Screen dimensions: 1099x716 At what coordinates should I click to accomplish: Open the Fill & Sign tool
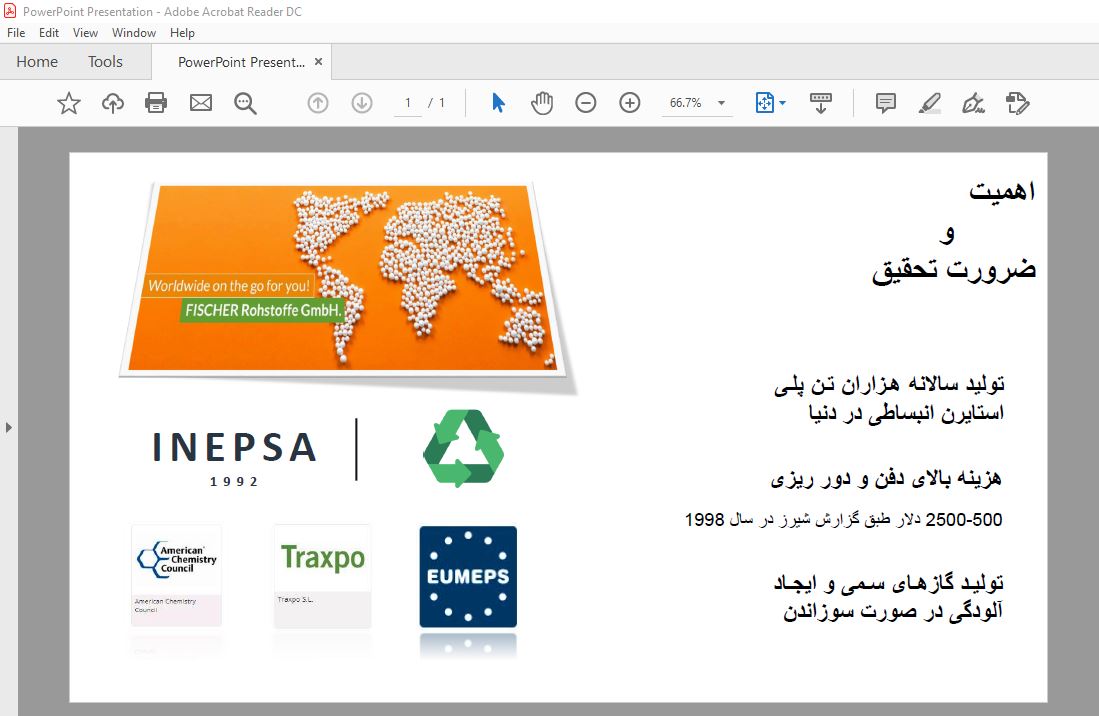1017,102
